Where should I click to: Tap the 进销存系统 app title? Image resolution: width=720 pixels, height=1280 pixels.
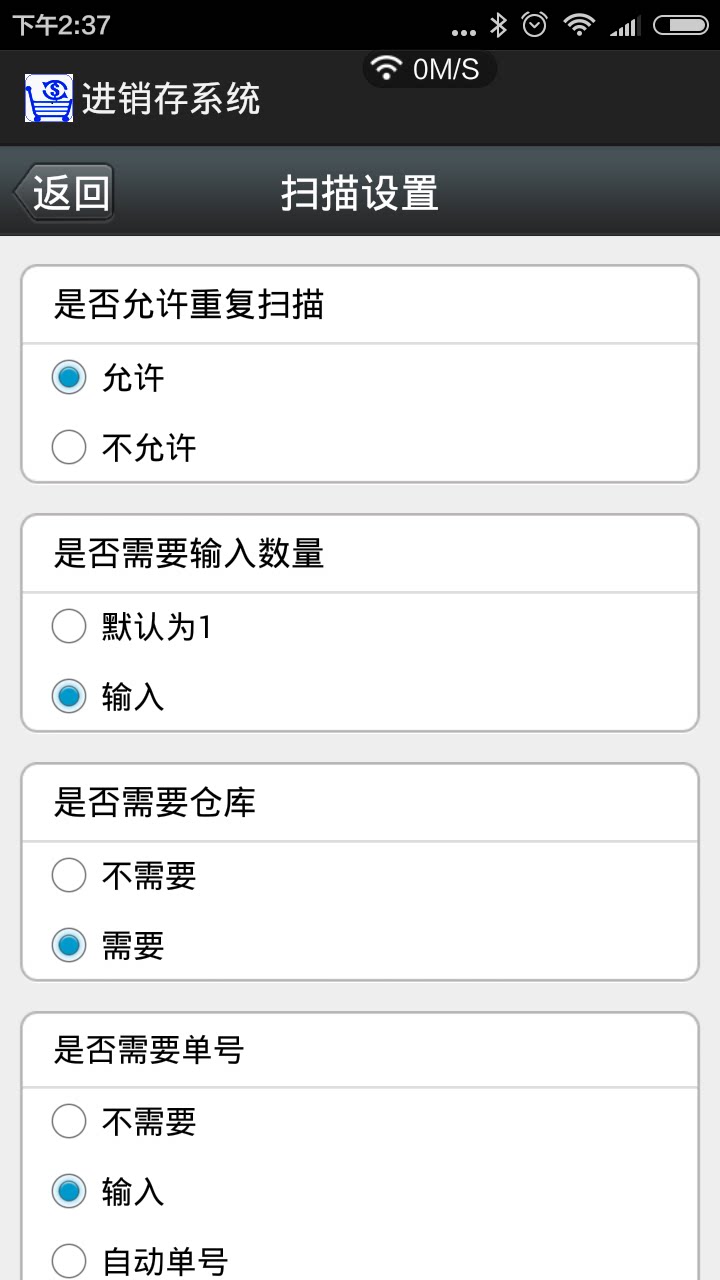click(x=171, y=99)
